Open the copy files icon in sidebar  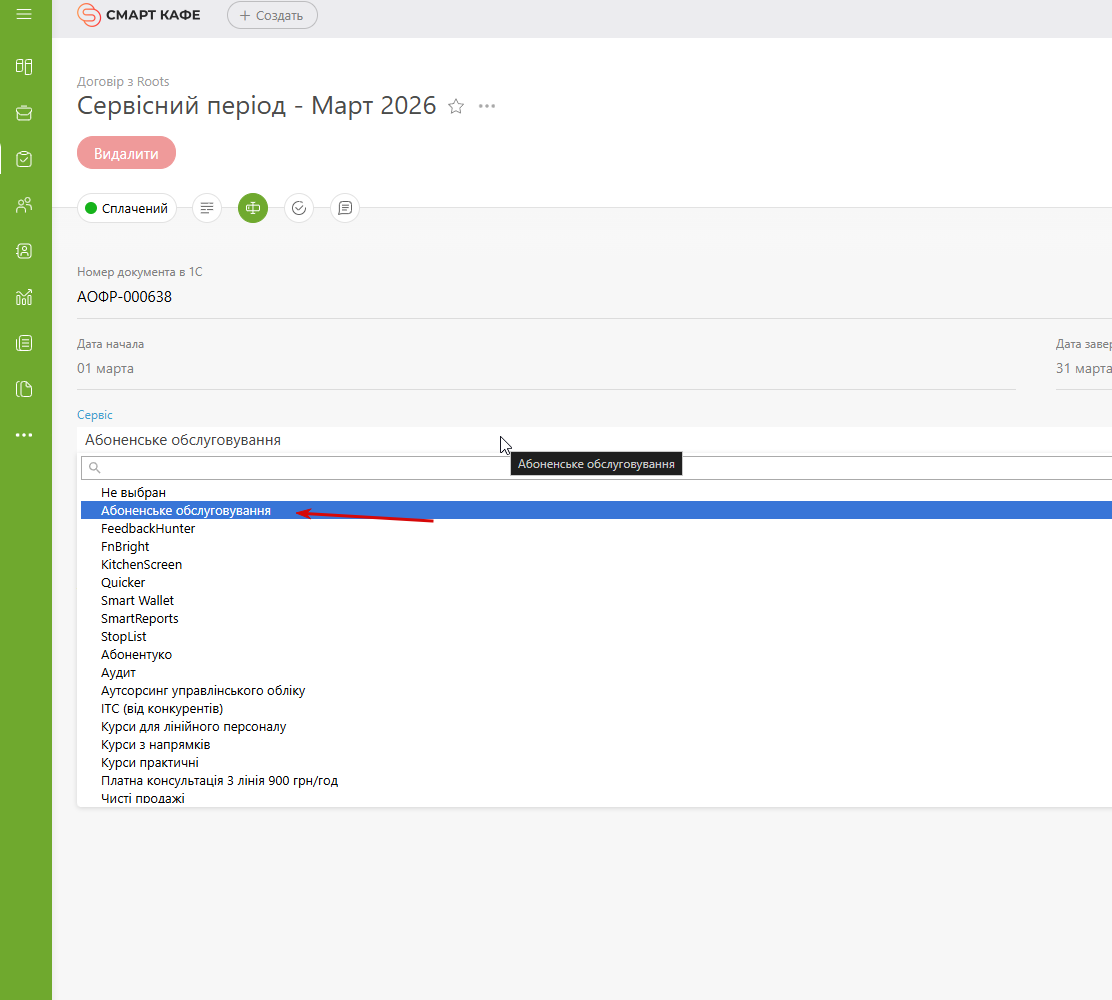(x=24, y=389)
